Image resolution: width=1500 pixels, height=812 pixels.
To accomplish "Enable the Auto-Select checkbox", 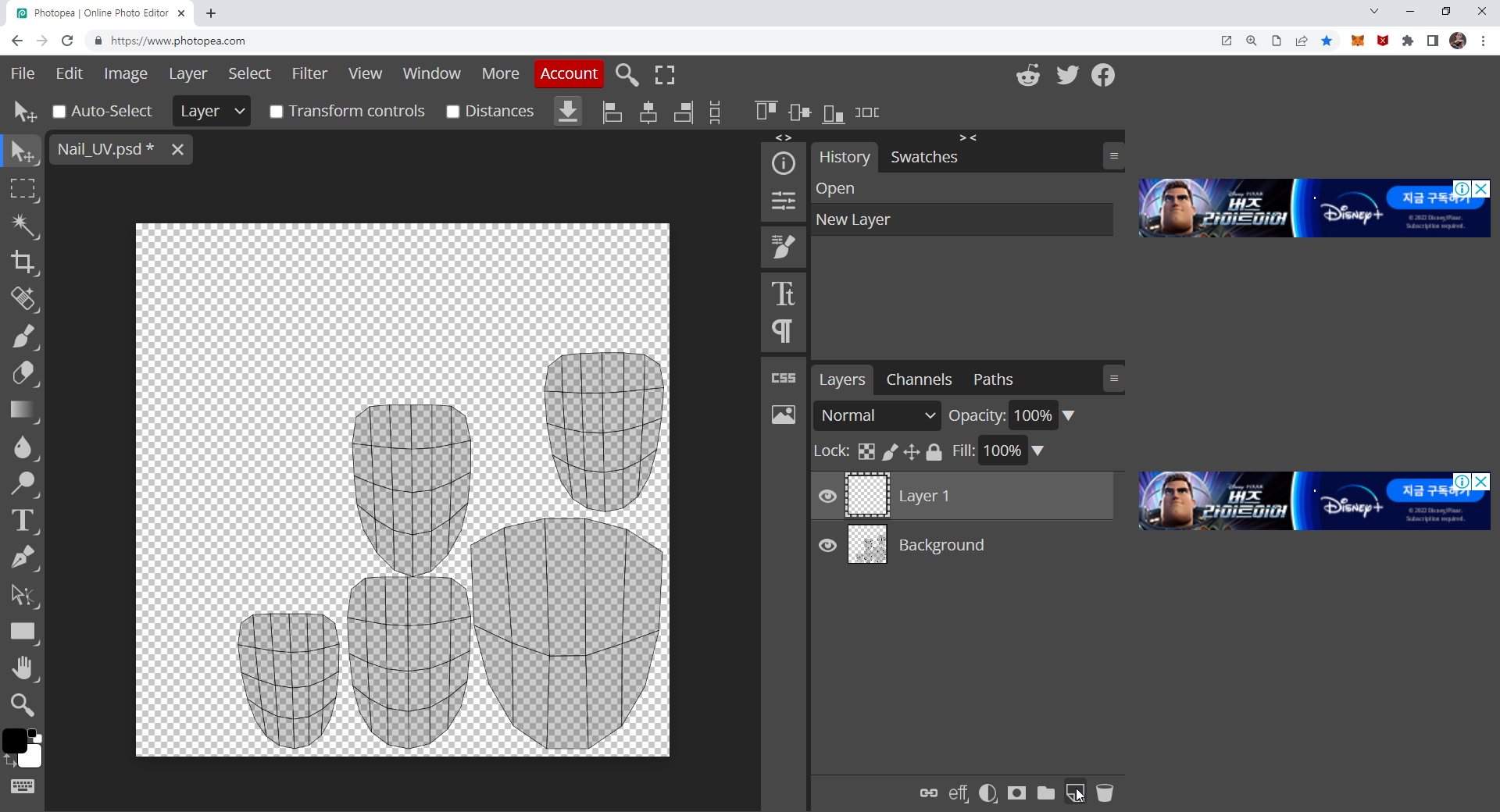I will click(59, 112).
